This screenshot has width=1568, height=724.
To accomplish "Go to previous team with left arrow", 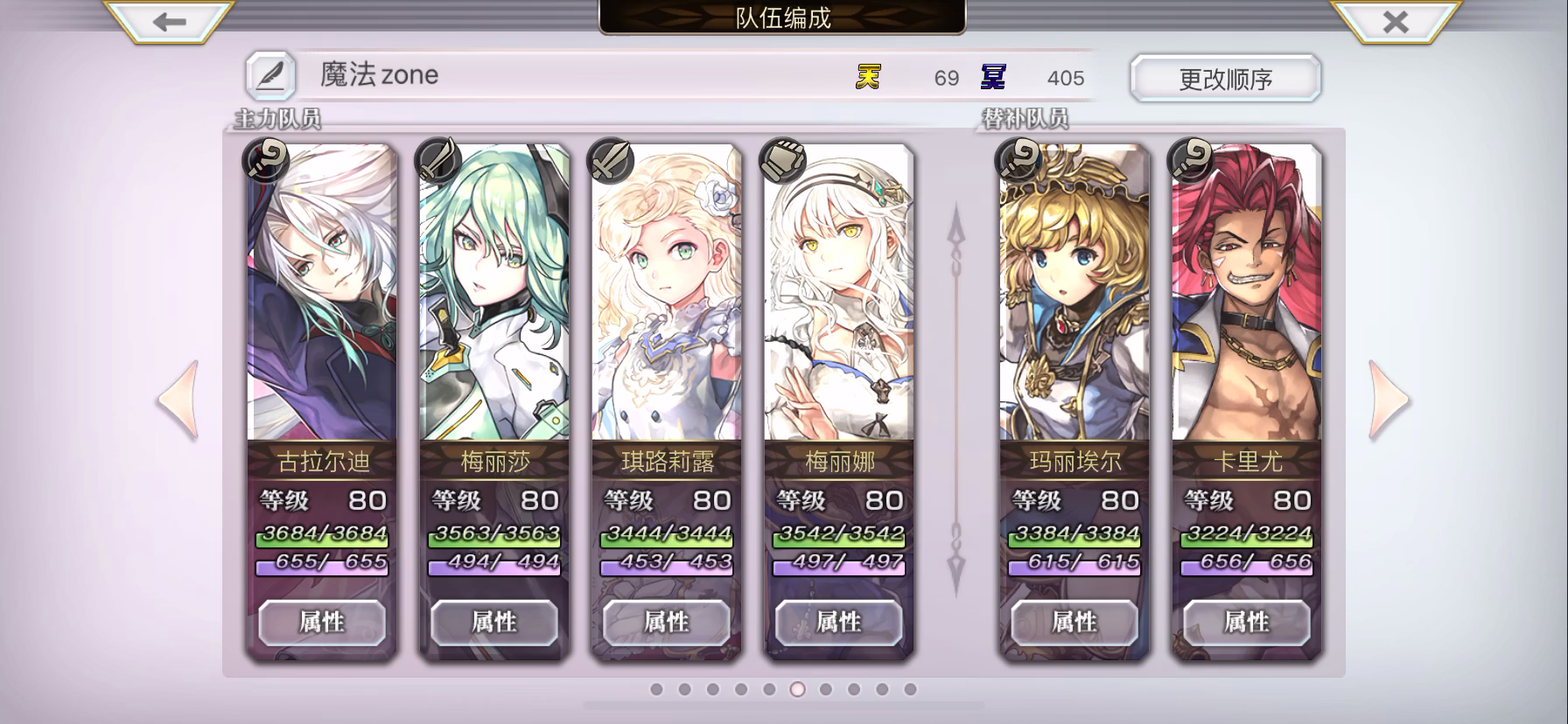I will (x=178, y=400).
